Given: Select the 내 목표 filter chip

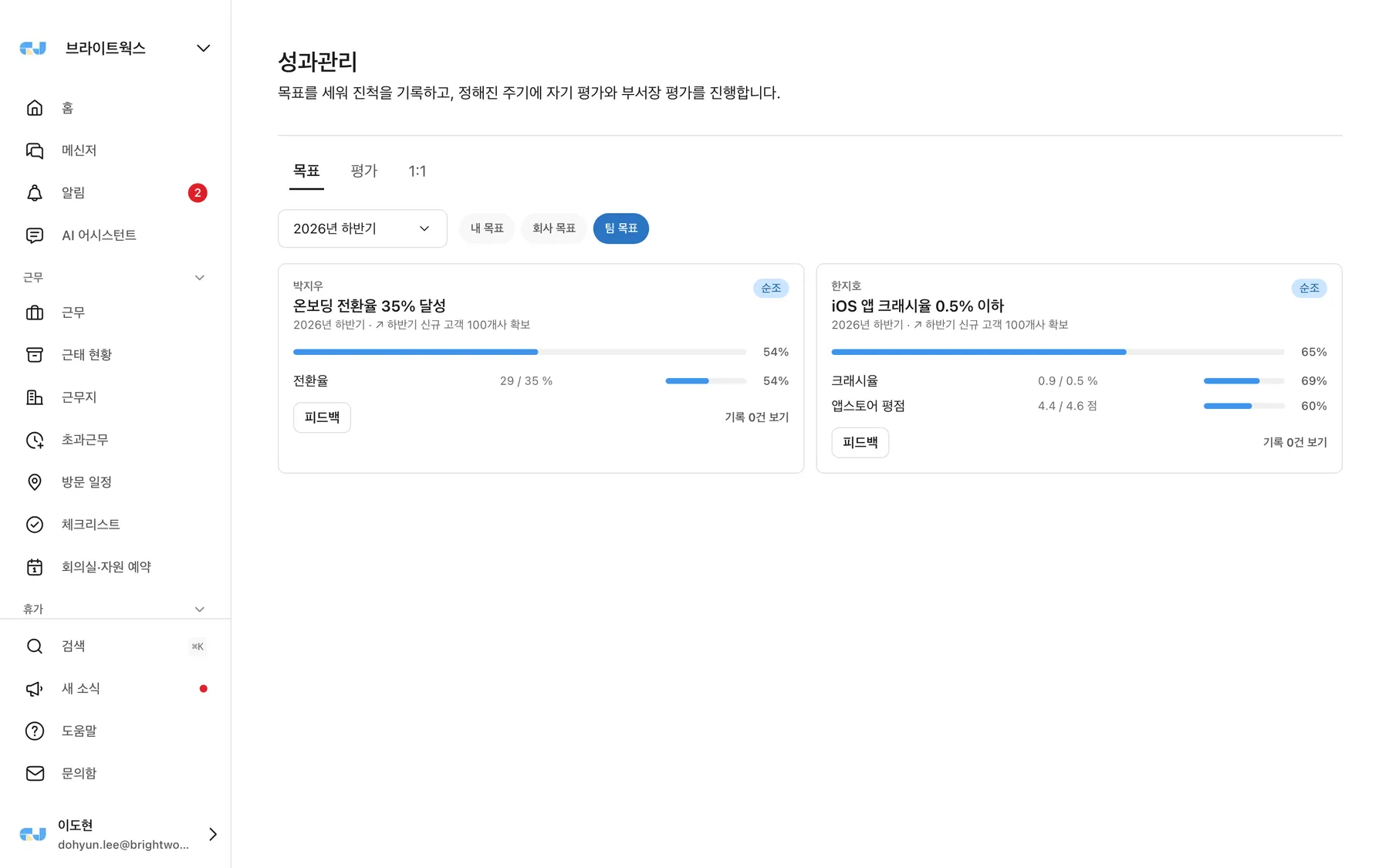Looking at the screenshot, I should pyautogui.click(x=487, y=228).
